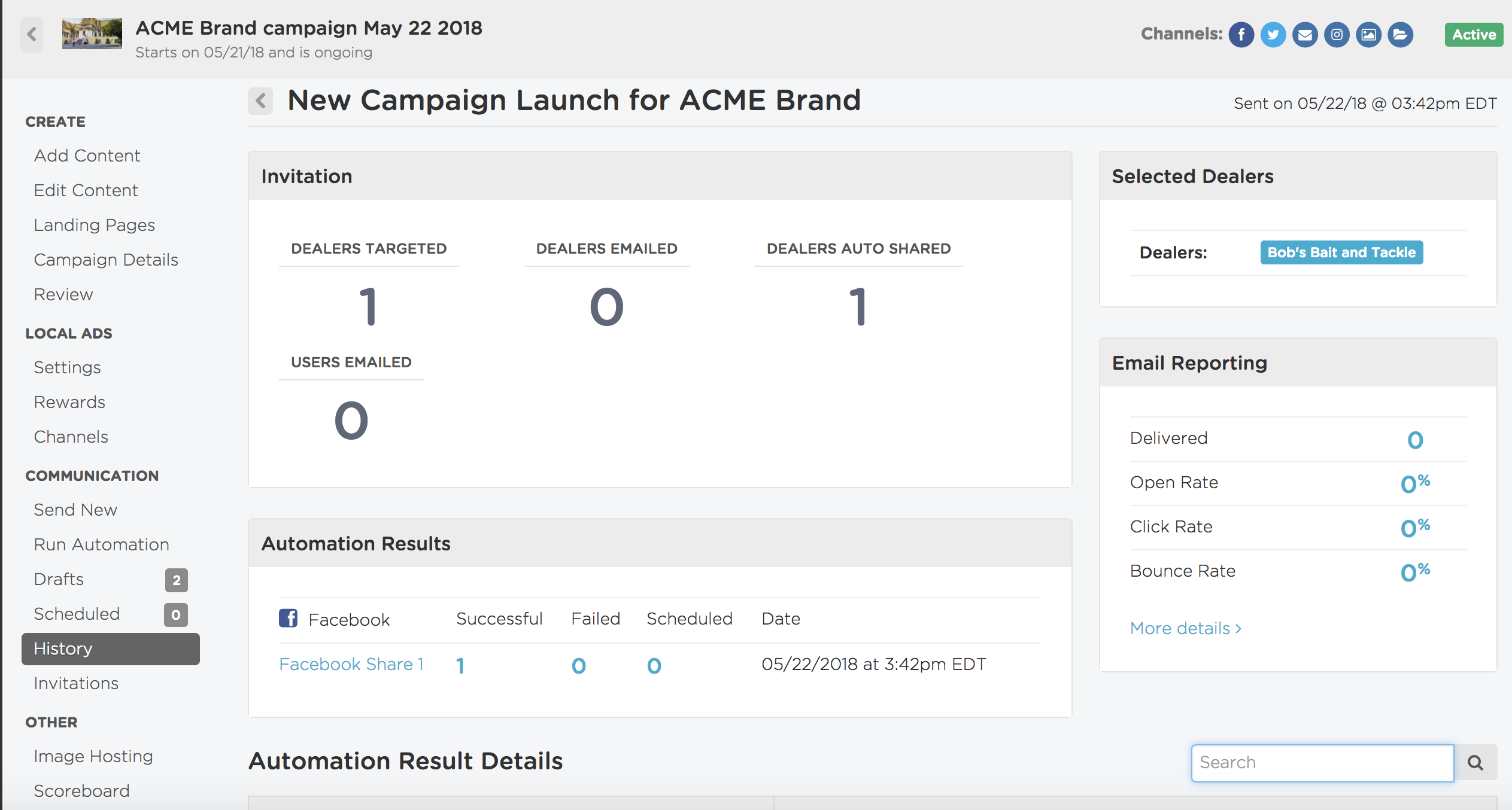
Task: Focus the Search input field
Action: click(1322, 763)
